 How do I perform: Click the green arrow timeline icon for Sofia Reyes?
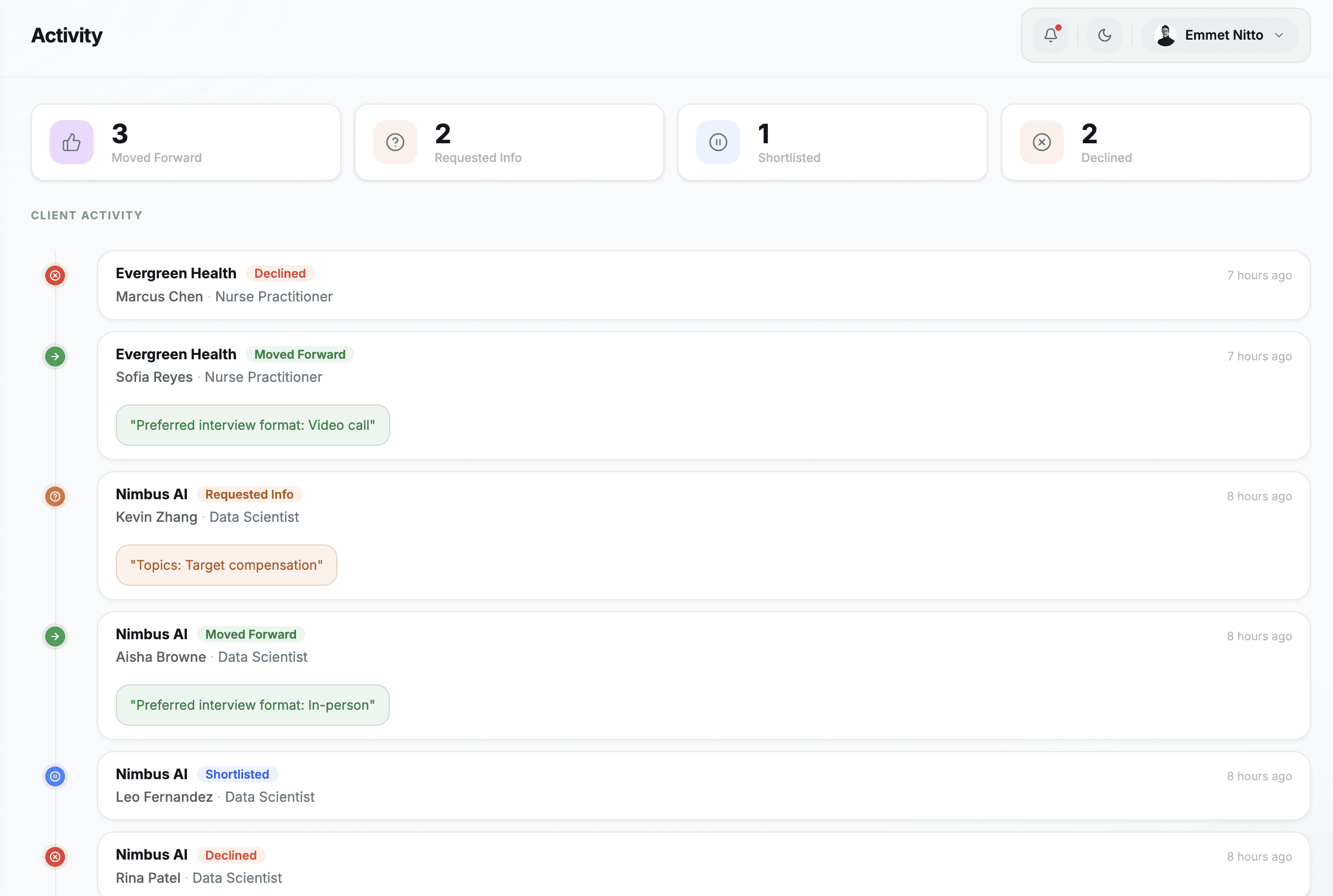pos(55,357)
